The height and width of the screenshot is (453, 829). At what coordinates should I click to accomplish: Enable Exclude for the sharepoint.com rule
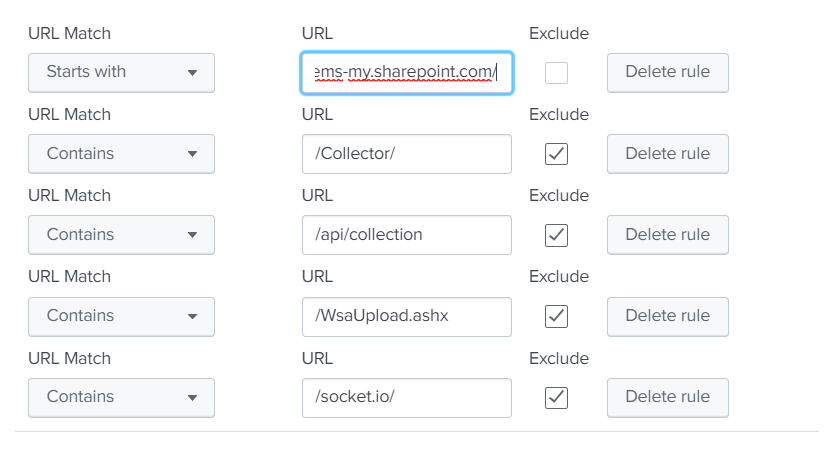557,72
